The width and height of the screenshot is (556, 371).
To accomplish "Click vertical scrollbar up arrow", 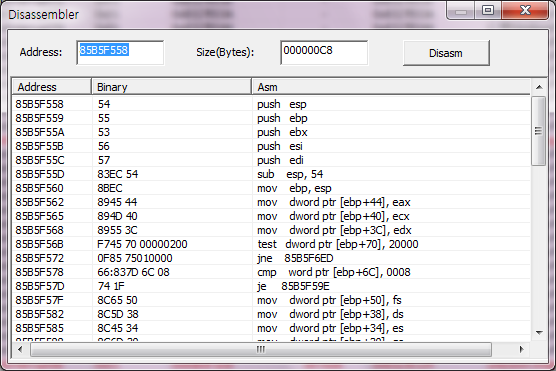I will 539,87.
